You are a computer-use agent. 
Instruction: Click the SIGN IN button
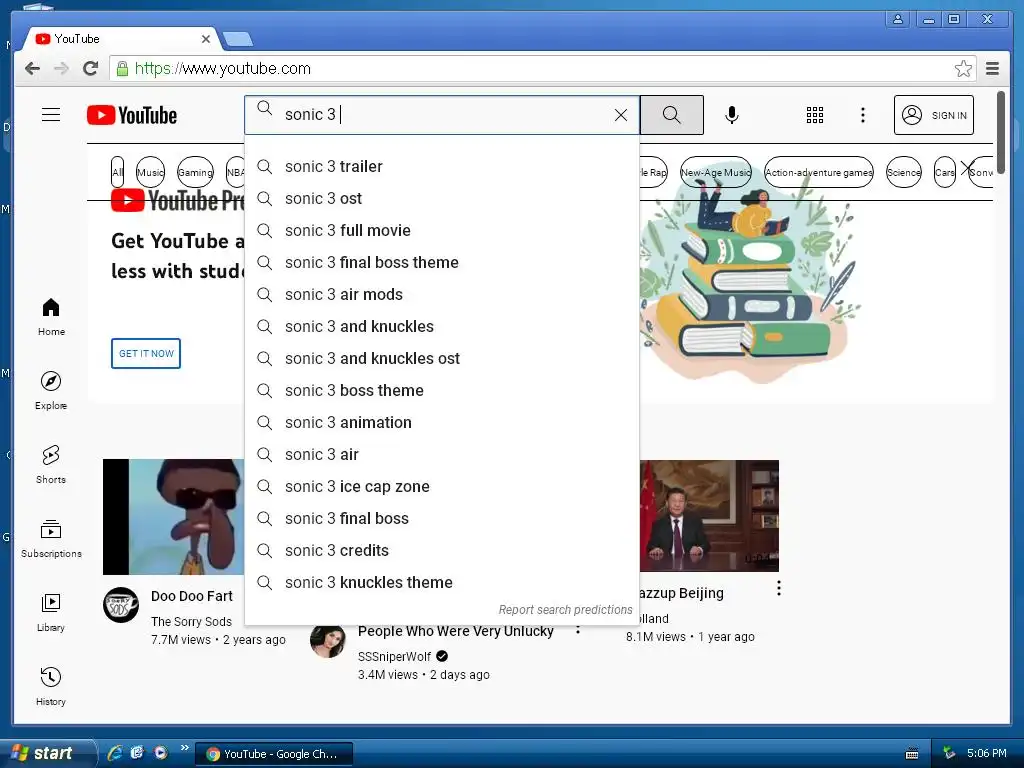(x=933, y=115)
